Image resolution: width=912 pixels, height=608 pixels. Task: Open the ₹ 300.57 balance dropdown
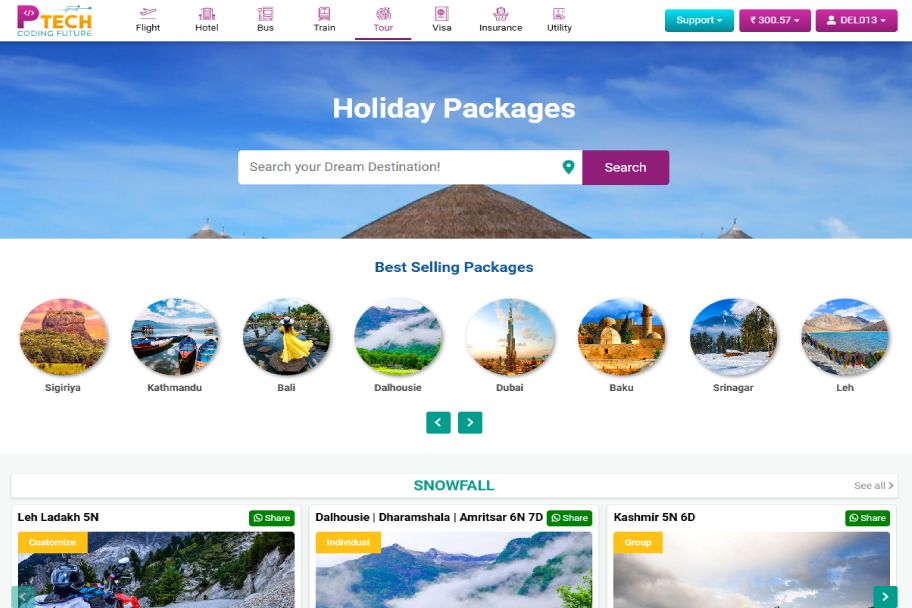pos(775,20)
